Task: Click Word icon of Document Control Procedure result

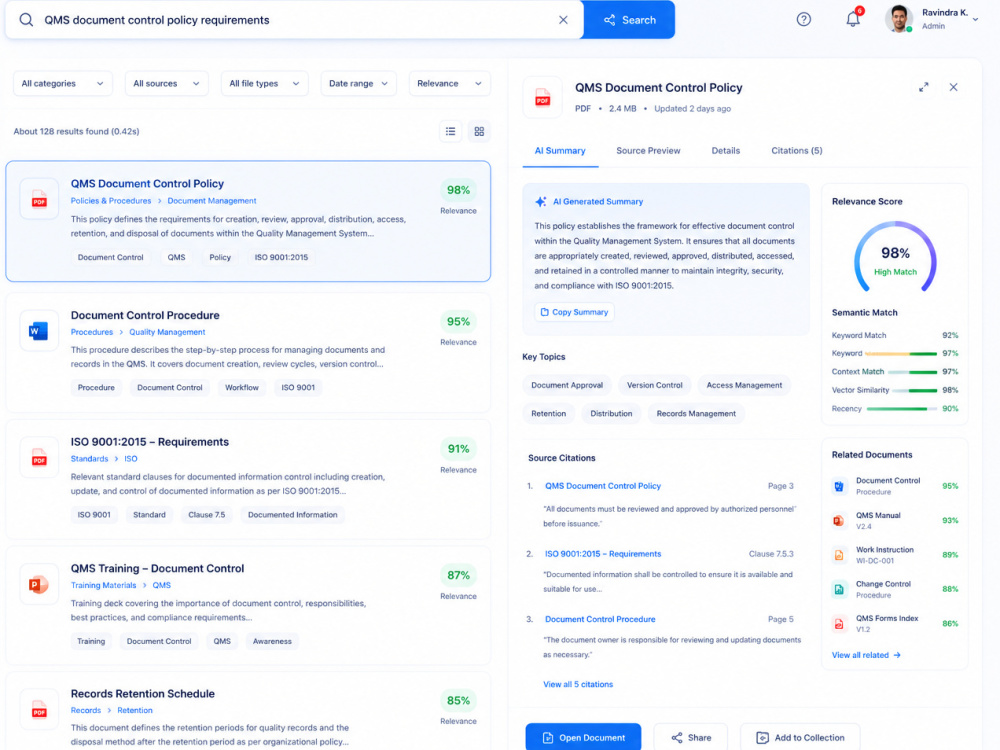Action: [x=40, y=330]
